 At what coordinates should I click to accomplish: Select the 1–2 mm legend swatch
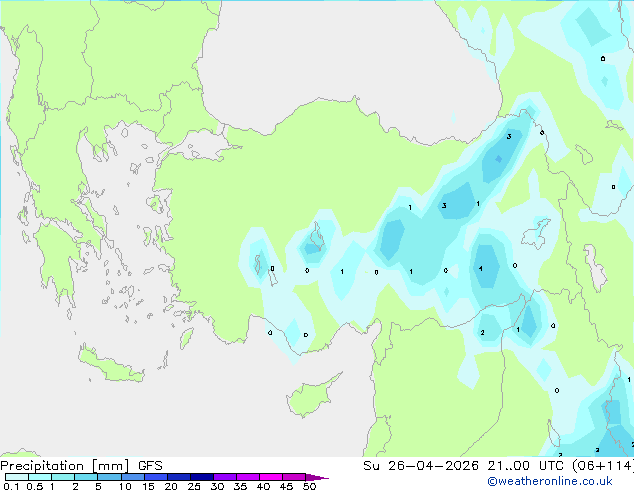(x=63, y=477)
